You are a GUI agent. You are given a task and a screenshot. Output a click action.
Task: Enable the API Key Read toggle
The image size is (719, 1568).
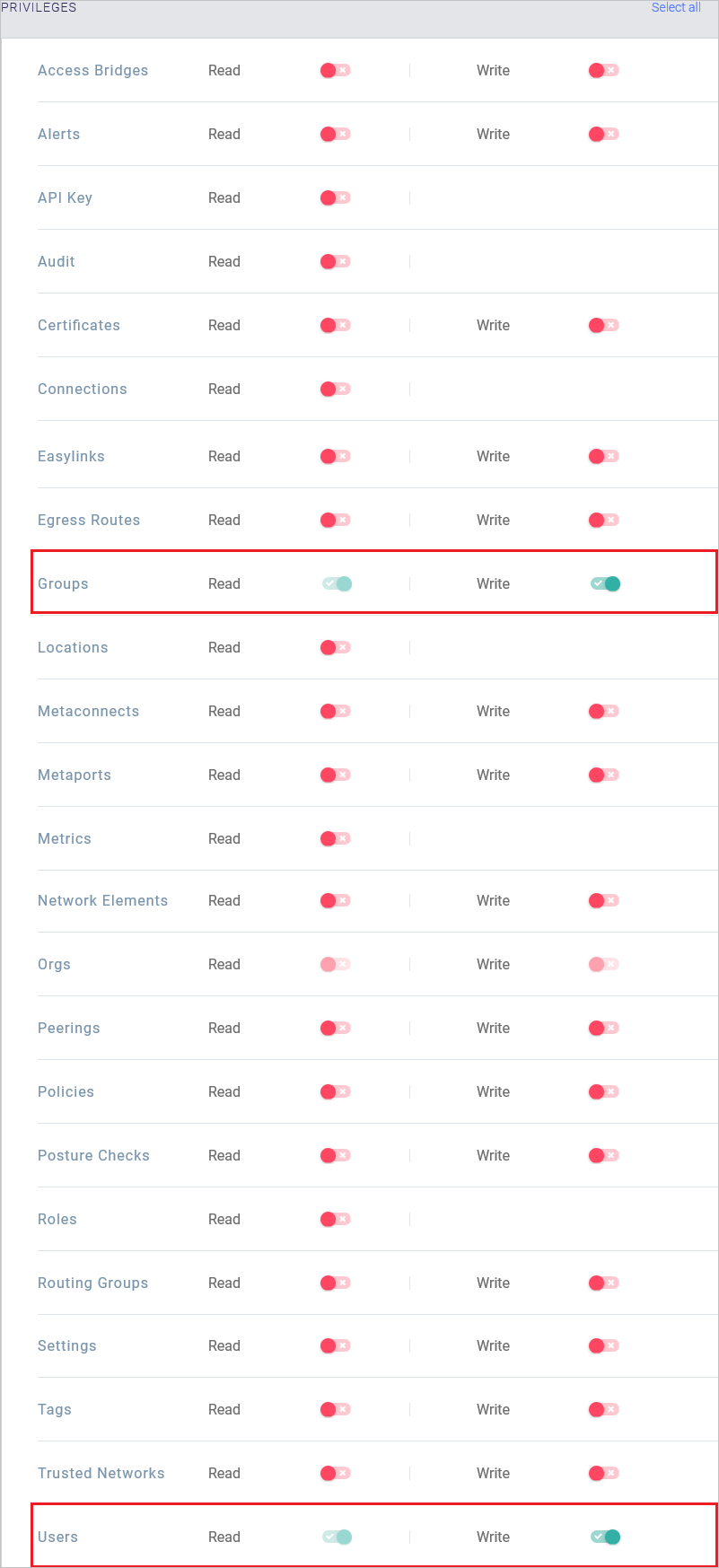334,197
